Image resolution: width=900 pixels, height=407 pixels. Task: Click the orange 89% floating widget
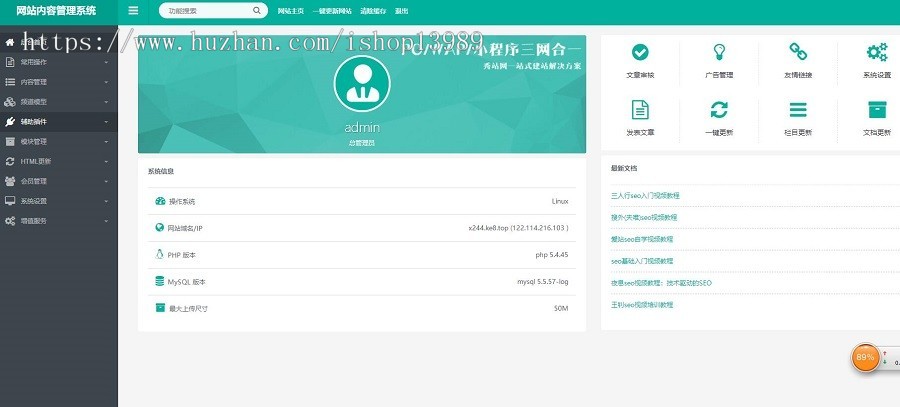[865, 357]
